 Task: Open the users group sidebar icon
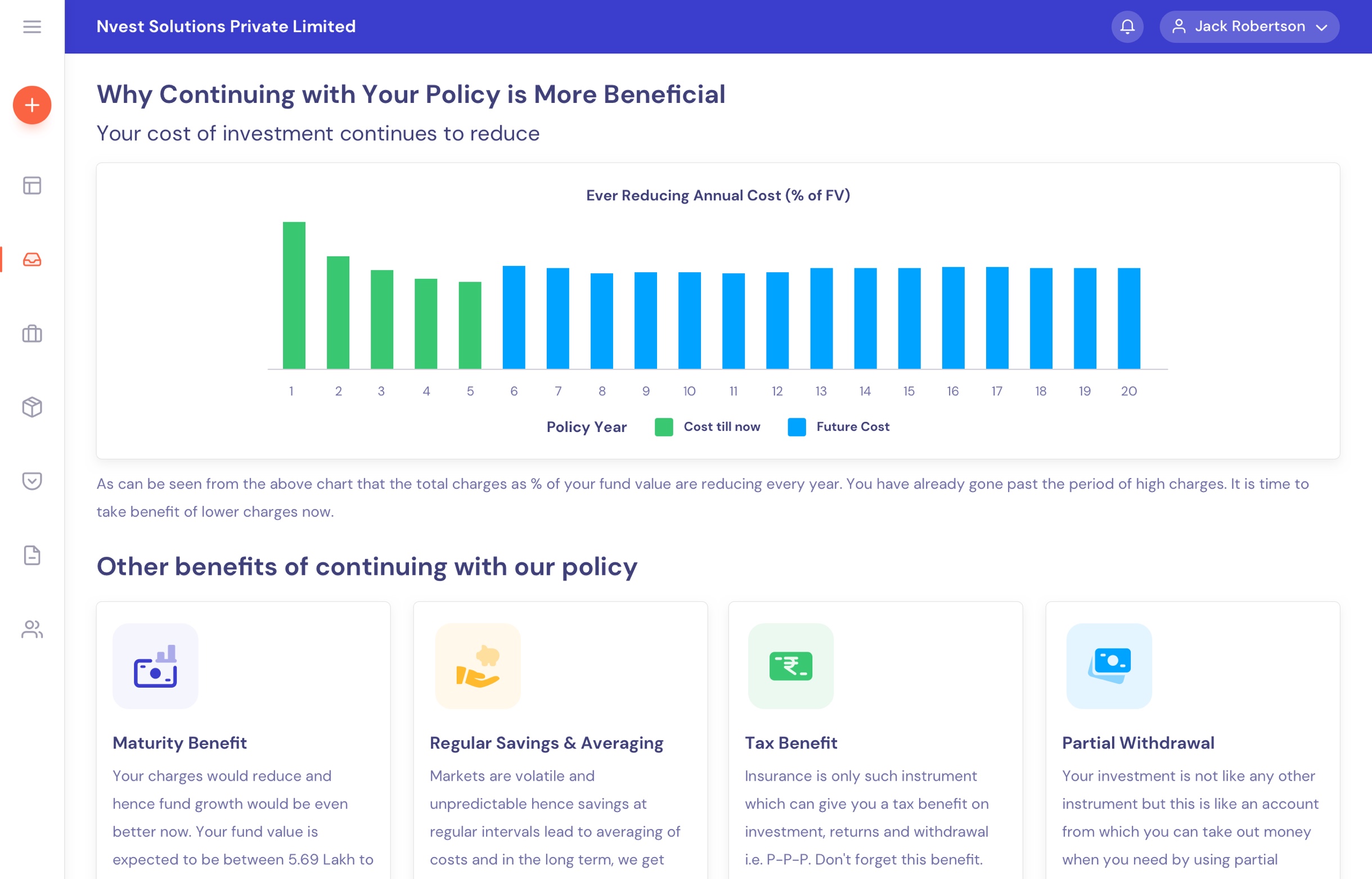point(32,629)
